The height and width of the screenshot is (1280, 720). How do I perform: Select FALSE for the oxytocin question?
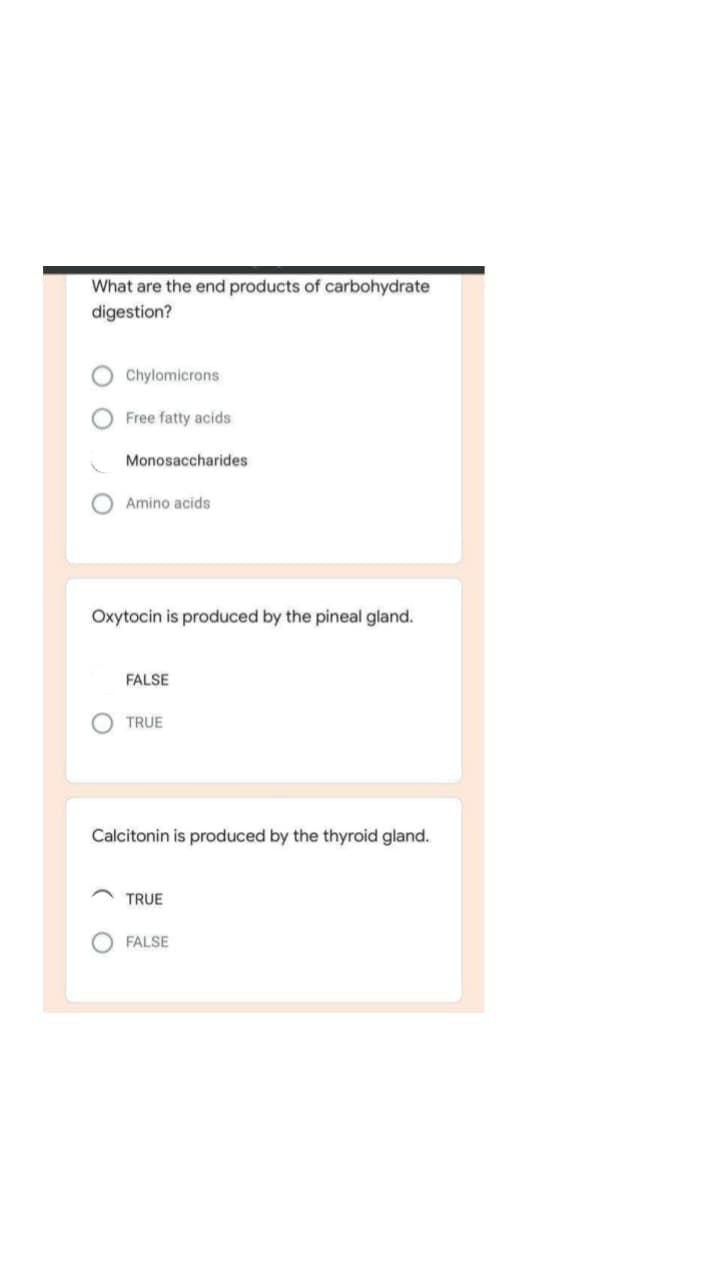click(100, 680)
